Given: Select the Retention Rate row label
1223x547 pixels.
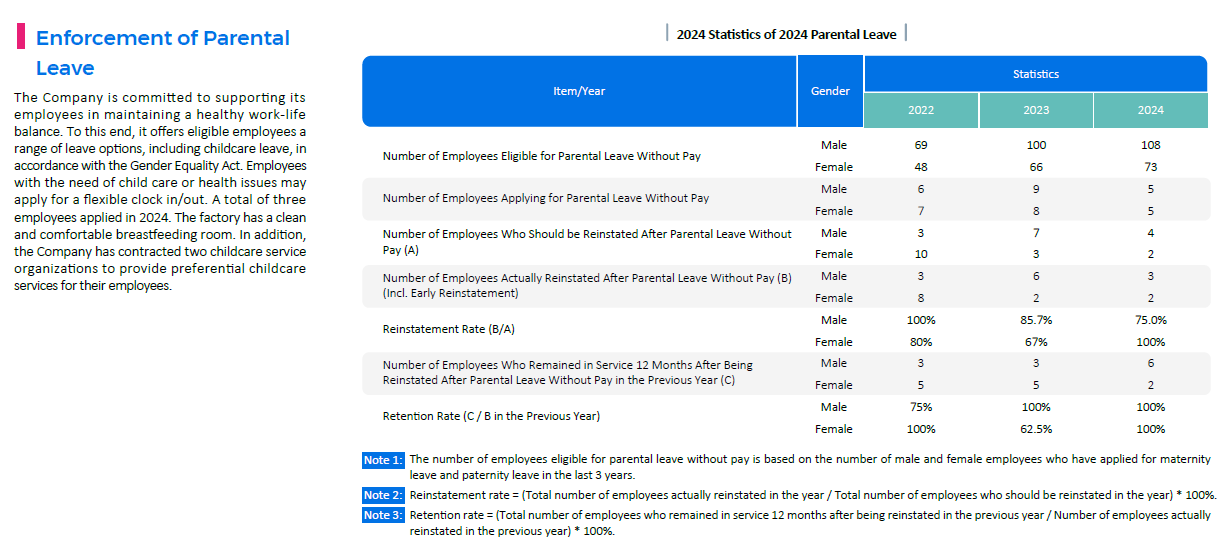Looking at the screenshot, I should point(491,416).
